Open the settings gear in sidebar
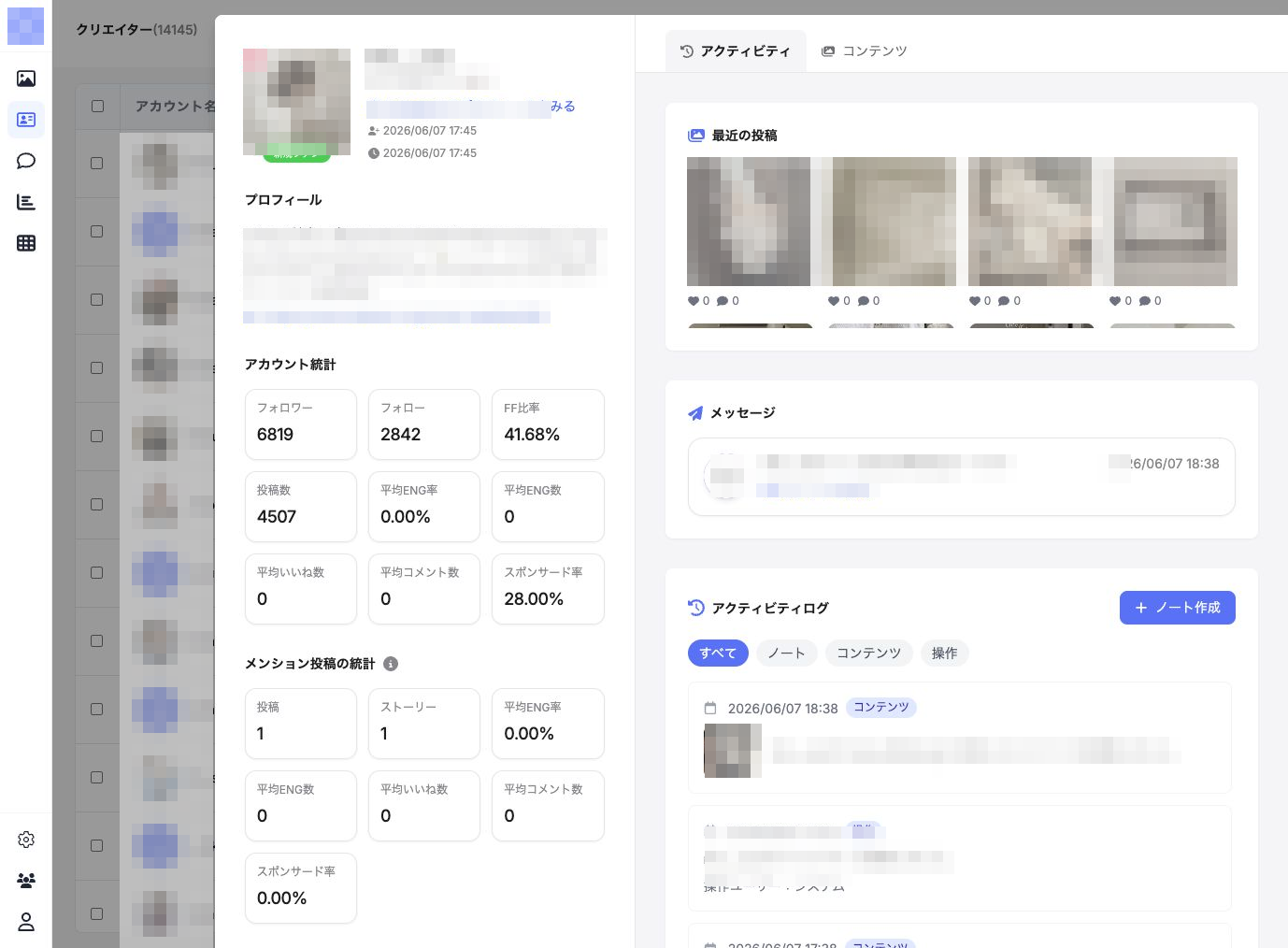Image resolution: width=1288 pixels, height=948 pixels. [x=26, y=840]
